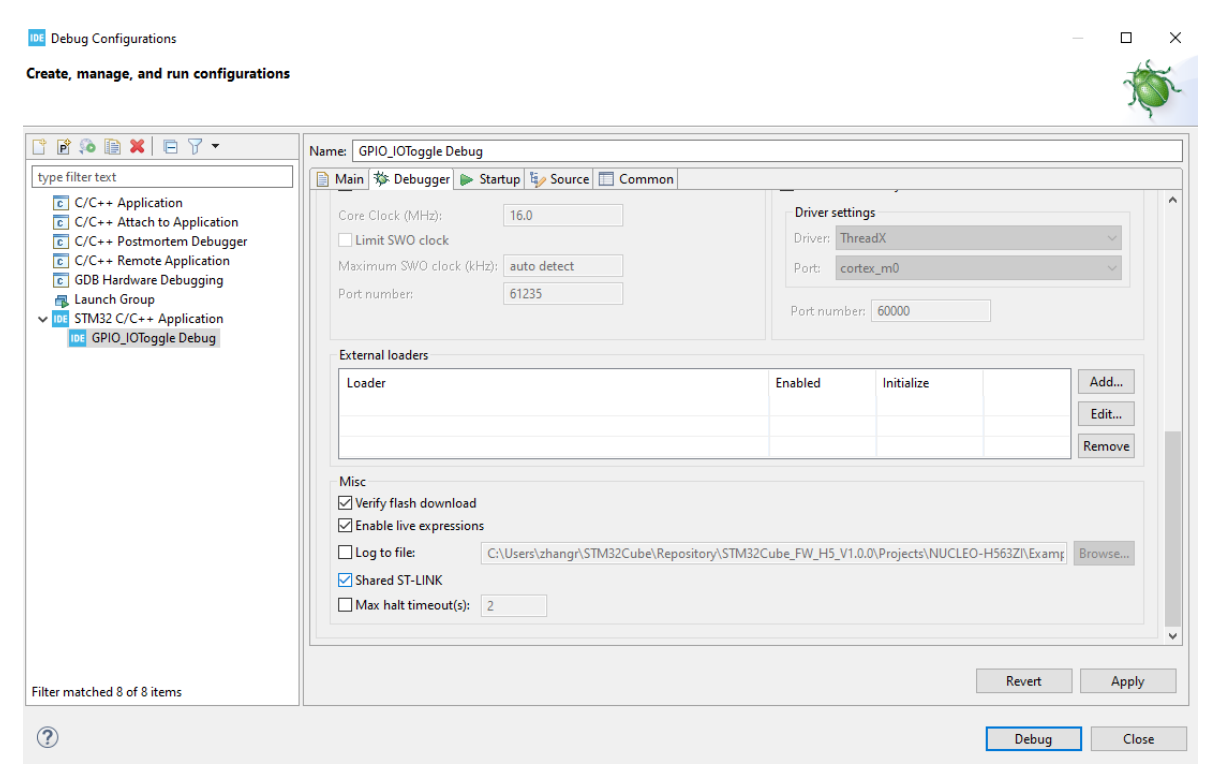The image size is (1221, 783).
Task: Click the scrollbar down arrow
Action: [1173, 635]
